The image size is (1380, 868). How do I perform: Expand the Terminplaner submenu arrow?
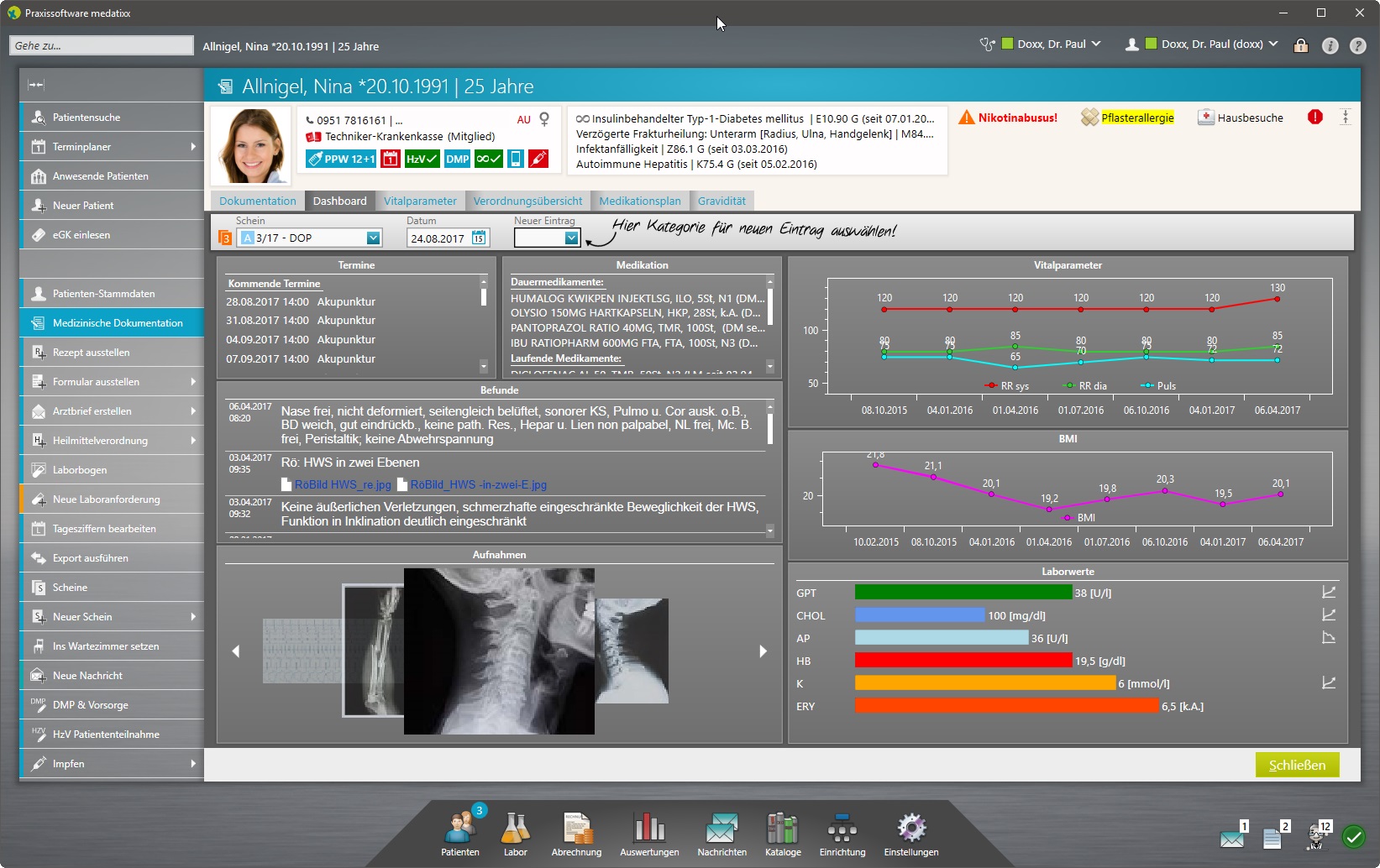click(x=193, y=147)
